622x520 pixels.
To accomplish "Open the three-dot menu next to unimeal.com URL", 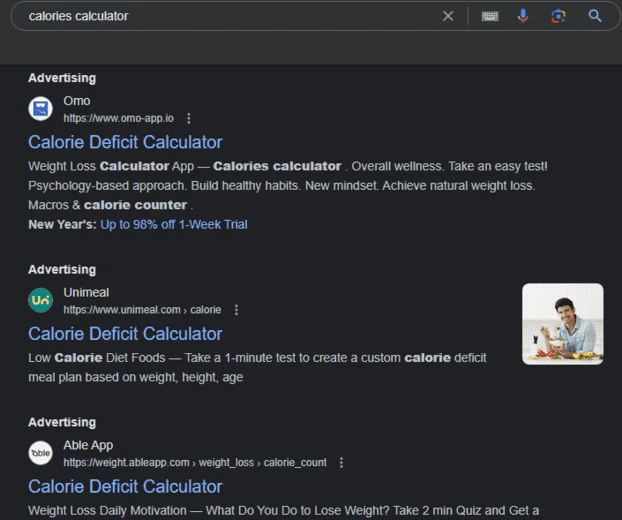I will tap(236, 310).
